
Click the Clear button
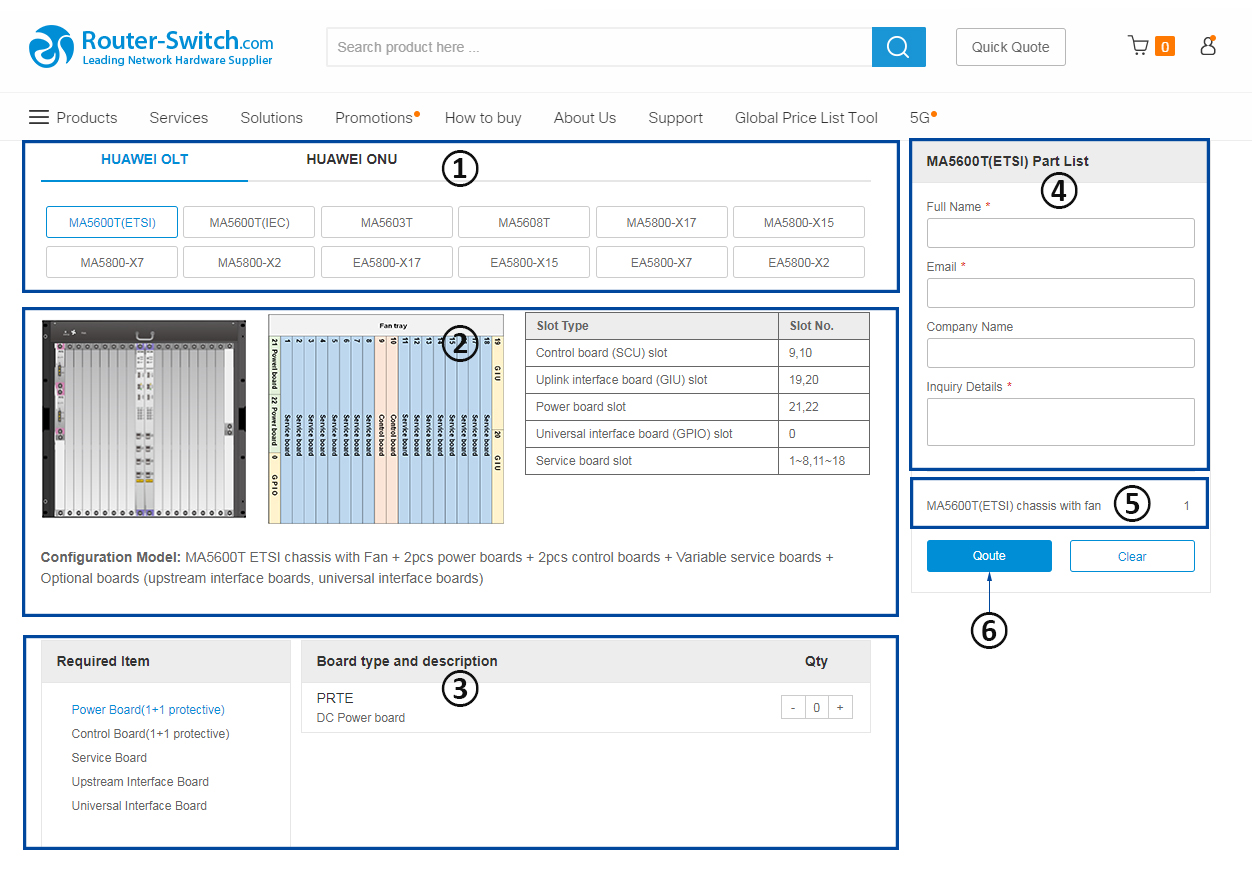click(1132, 556)
